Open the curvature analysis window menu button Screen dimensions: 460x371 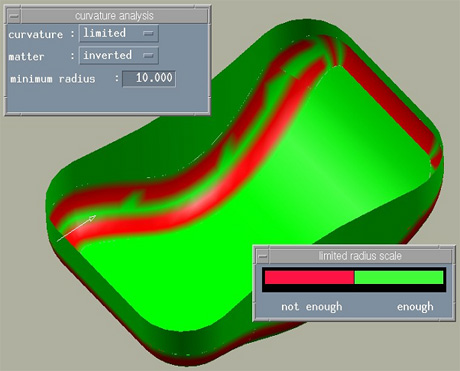tap(14, 16)
